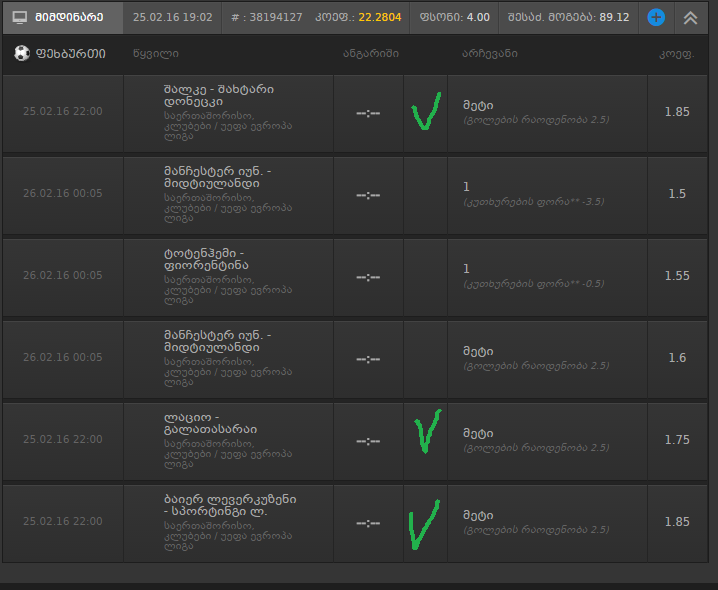This screenshot has height=590, width=718.
Task: Click the stake amount 4.00
Action: [x=478, y=17]
